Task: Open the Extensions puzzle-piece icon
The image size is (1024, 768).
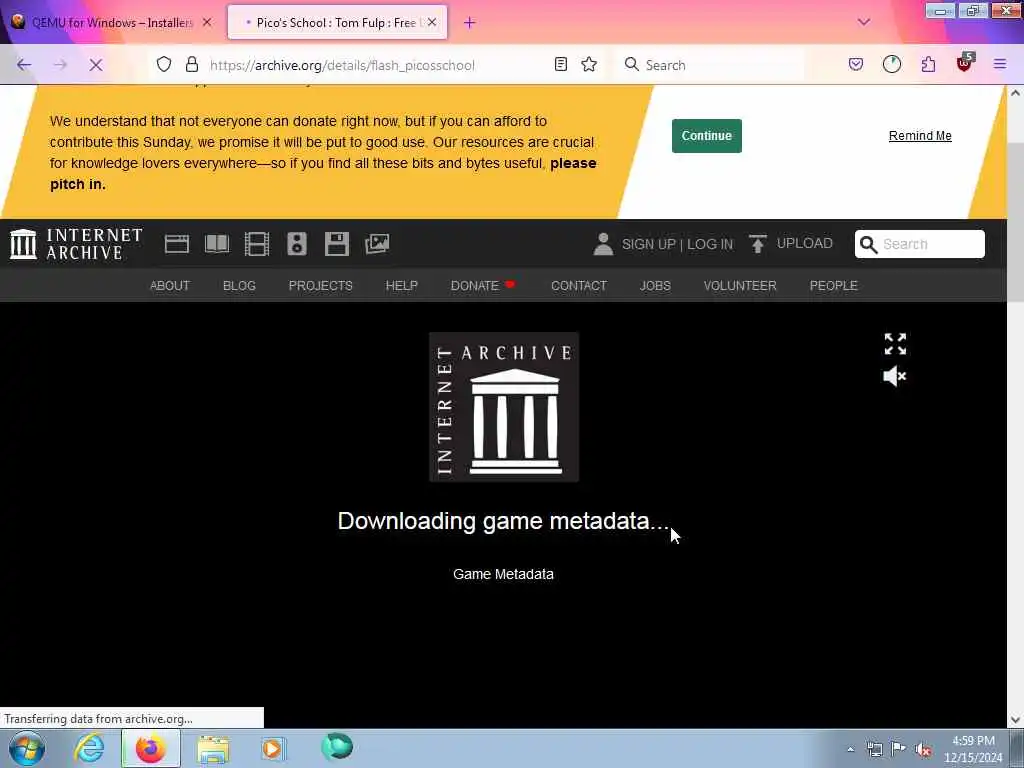Action: click(x=928, y=64)
